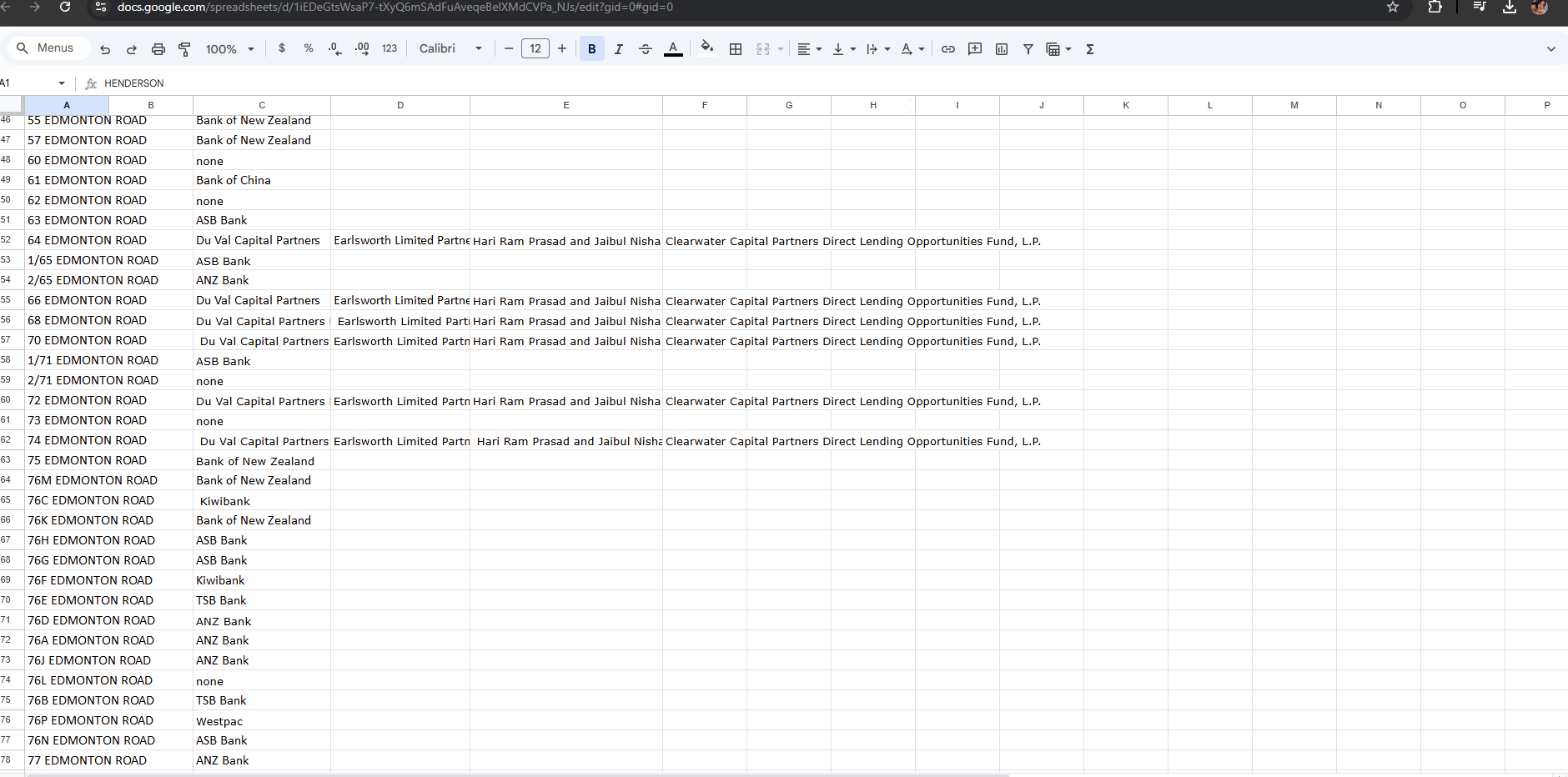Open the Borders tool

(x=736, y=49)
